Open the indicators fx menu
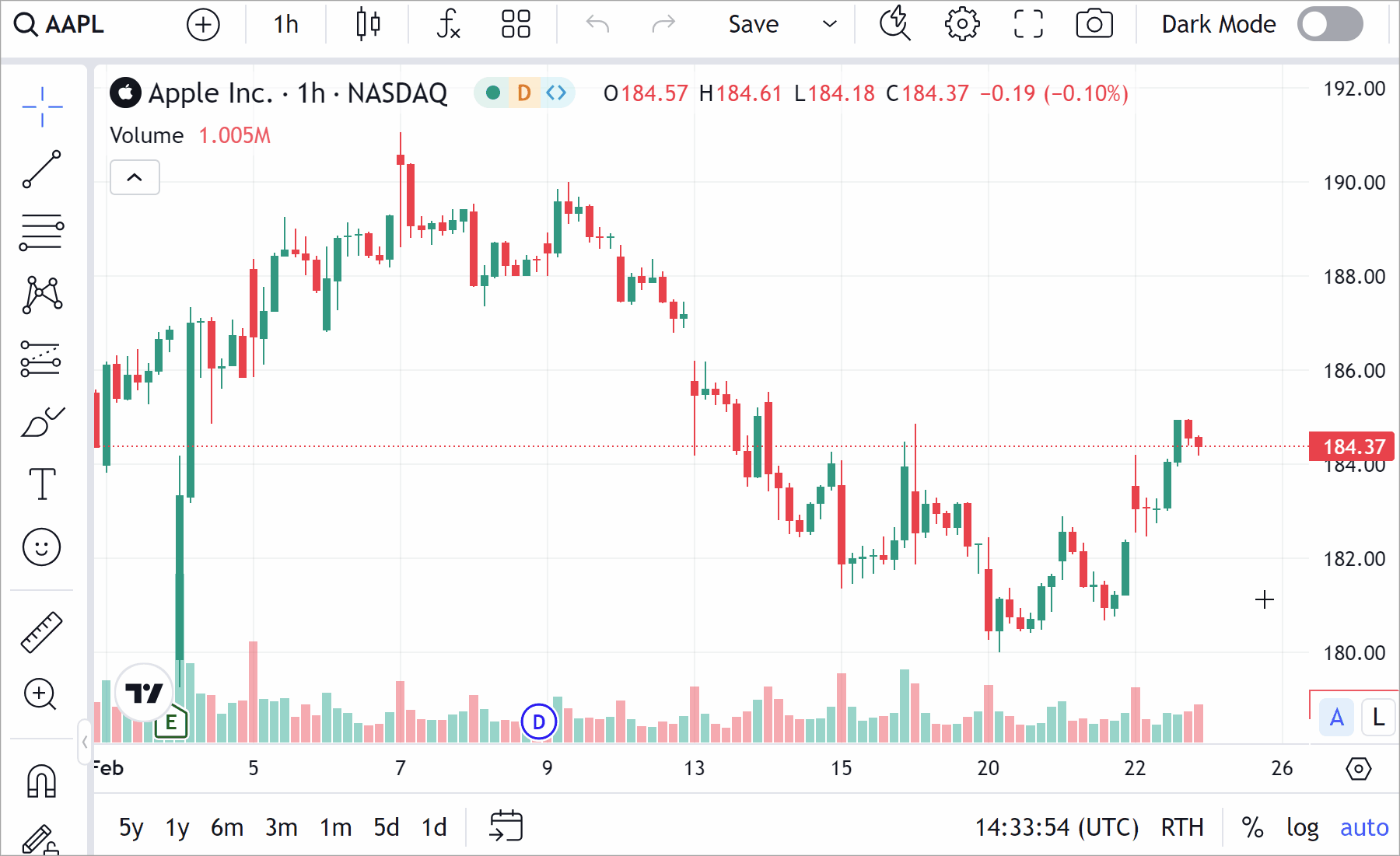This screenshot has height=856, width=1400. (449, 24)
